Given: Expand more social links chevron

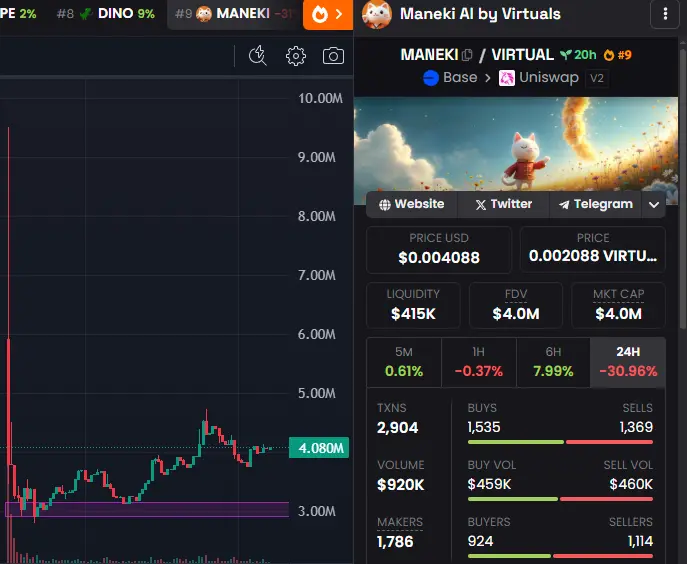Looking at the screenshot, I should coord(654,205).
